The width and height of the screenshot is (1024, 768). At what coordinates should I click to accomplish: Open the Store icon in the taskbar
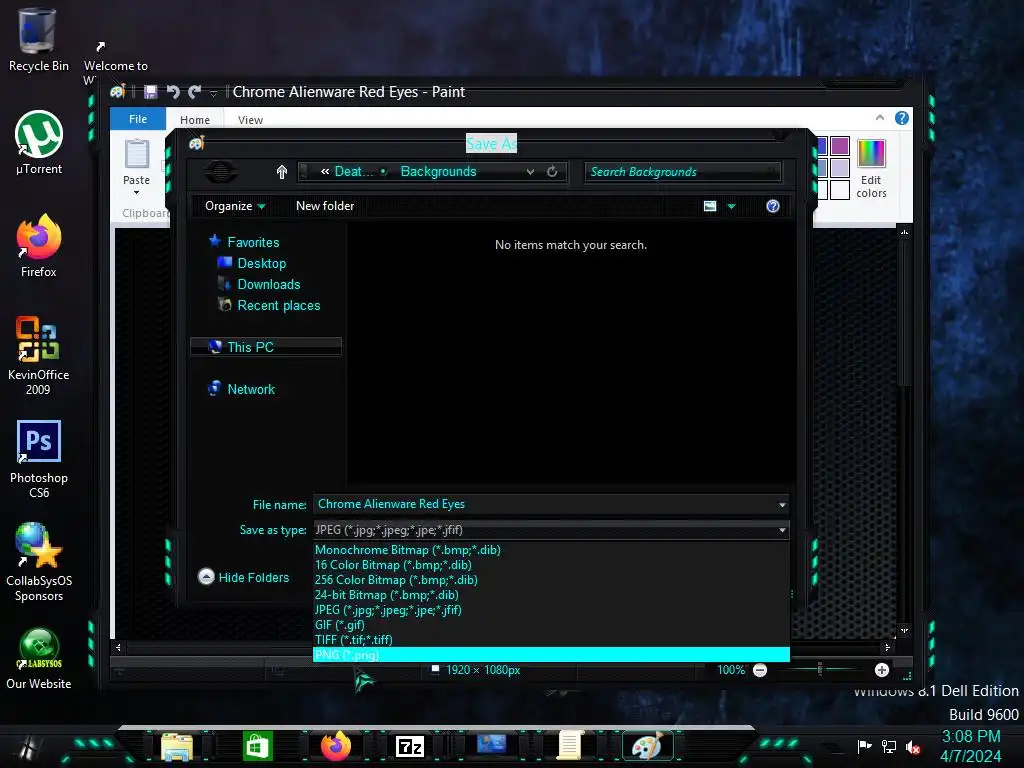tap(257, 746)
